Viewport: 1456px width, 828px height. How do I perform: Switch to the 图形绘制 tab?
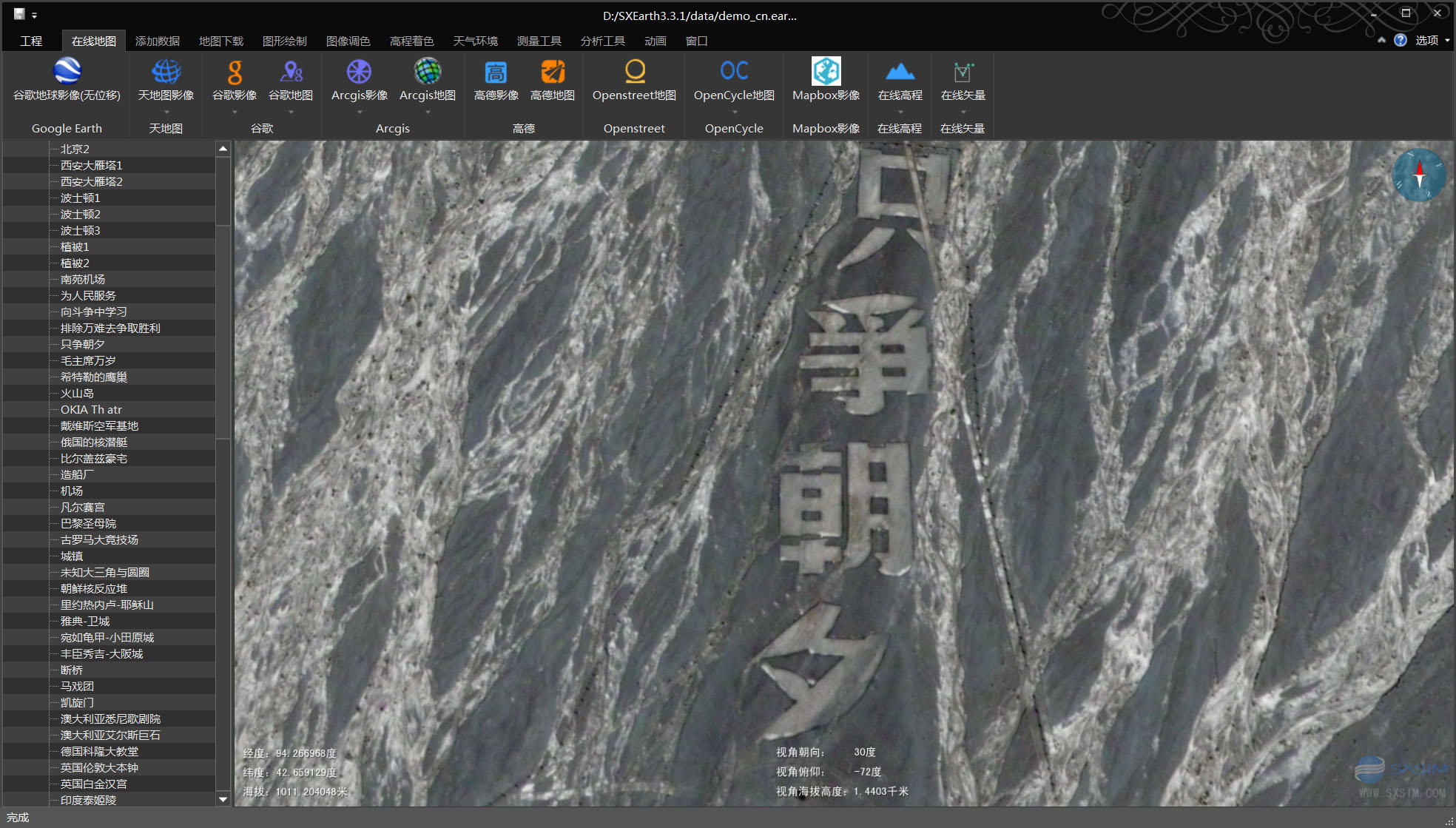click(x=285, y=41)
